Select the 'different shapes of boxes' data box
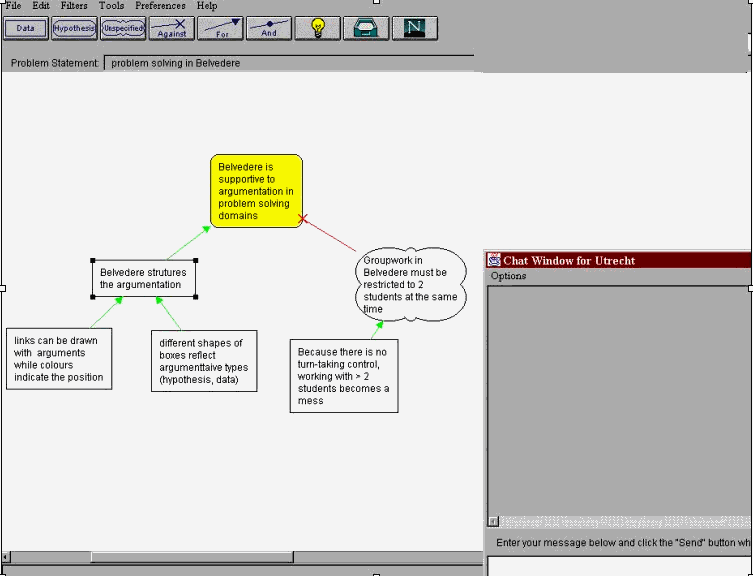 pos(204,361)
